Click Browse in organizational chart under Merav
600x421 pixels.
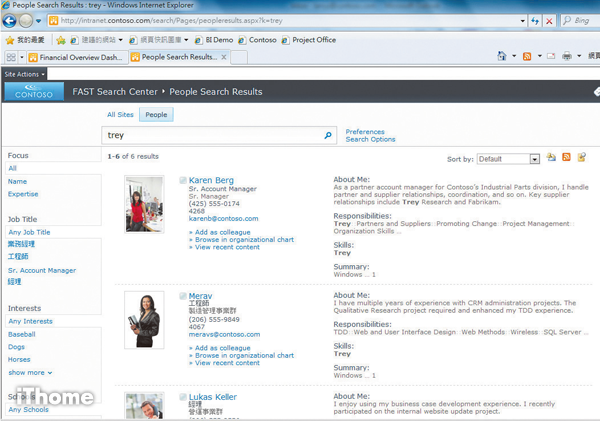tap(244, 355)
